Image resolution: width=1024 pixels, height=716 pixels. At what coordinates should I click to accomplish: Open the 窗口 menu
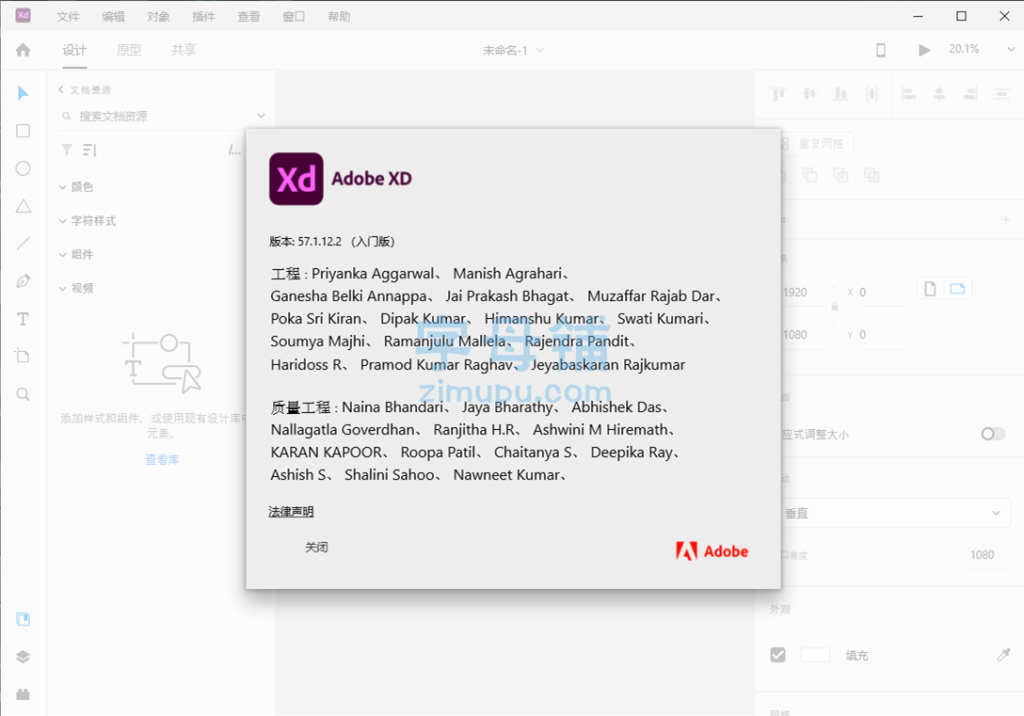(294, 16)
